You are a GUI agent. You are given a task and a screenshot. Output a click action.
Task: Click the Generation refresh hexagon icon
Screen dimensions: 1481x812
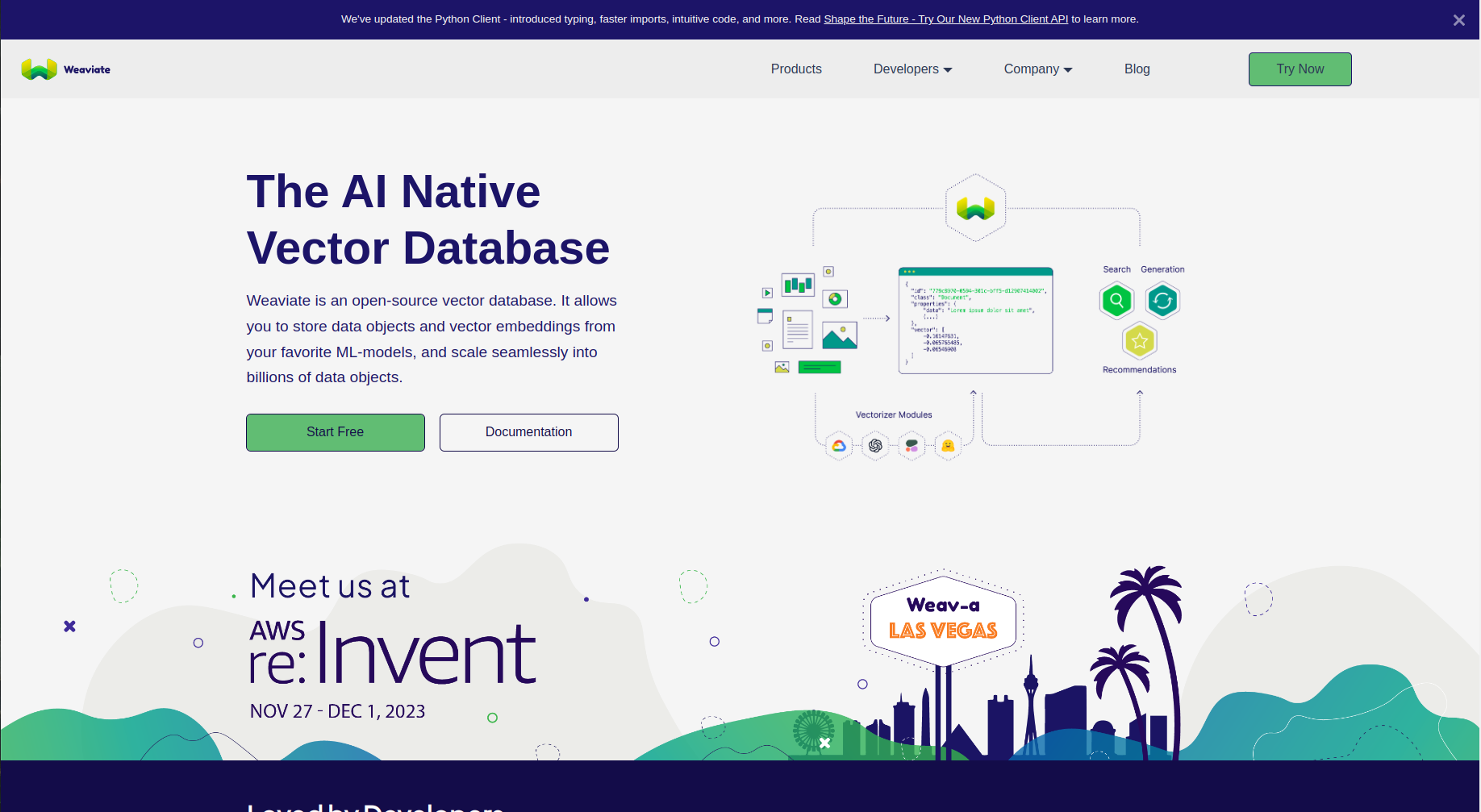coord(1162,301)
